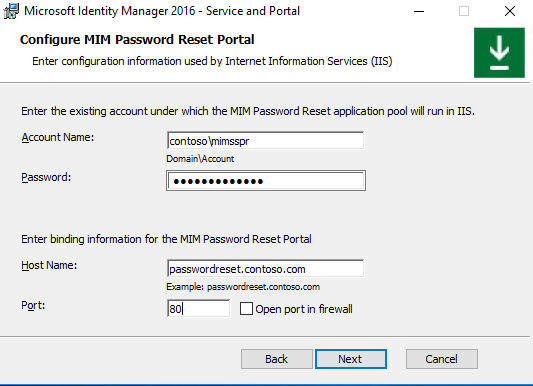The image size is (533, 386).
Task: Click the 'Enter the existing account' instruction text
Action: (x=248, y=111)
